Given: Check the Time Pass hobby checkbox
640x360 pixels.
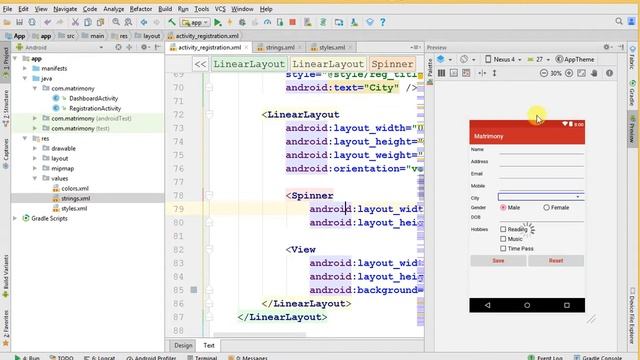Looking at the screenshot, I should tap(503, 248).
